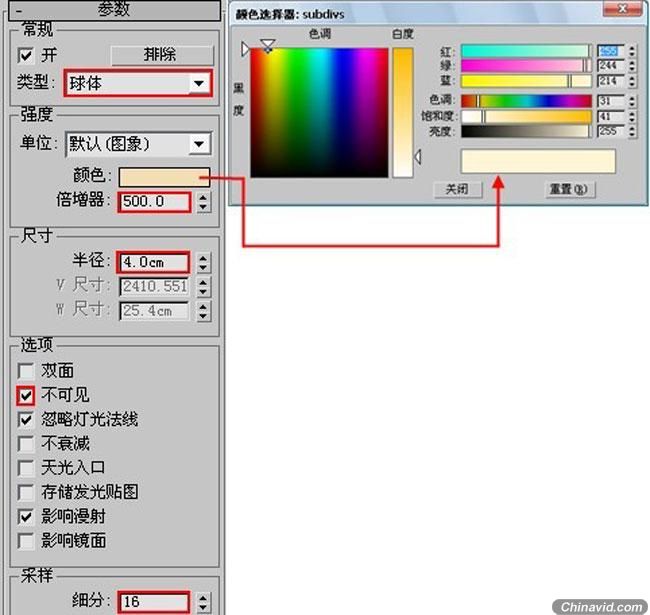Click the whiteness triangle marker beside the 白度 bar
Screen dimensions: 650x615
[x=418, y=157]
